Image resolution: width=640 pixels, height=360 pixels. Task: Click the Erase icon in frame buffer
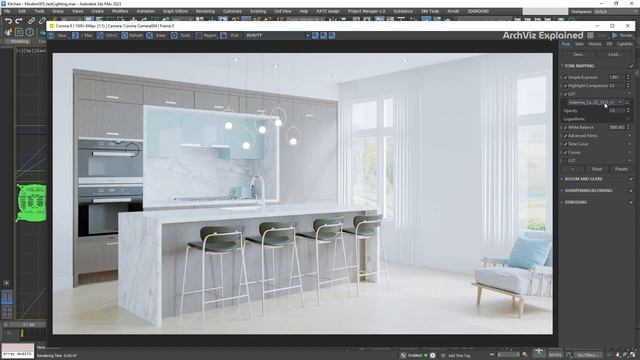(x=149, y=36)
